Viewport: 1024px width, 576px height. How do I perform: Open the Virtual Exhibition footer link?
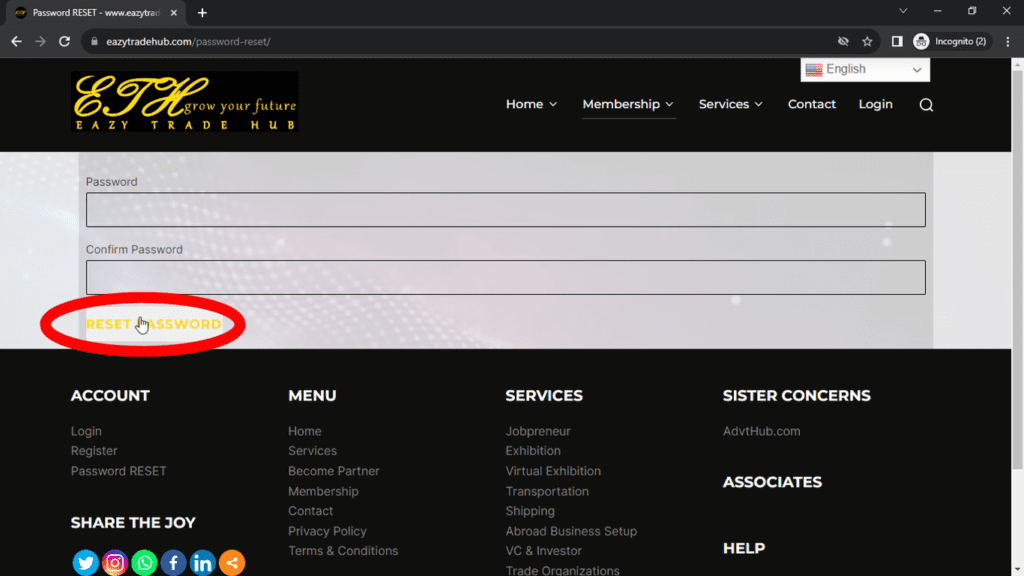click(x=553, y=471)
